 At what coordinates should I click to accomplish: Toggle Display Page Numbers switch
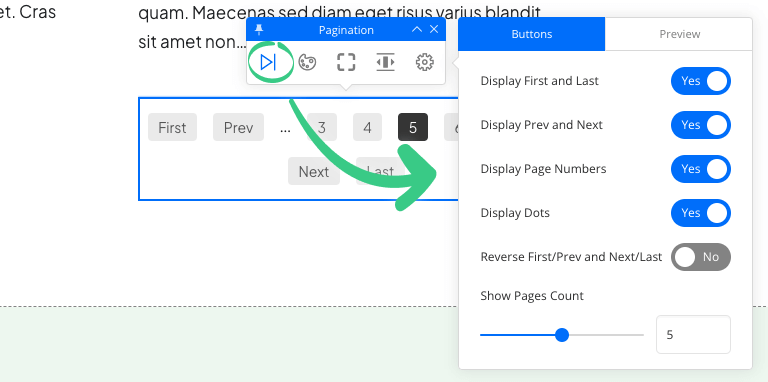point(701,169)
